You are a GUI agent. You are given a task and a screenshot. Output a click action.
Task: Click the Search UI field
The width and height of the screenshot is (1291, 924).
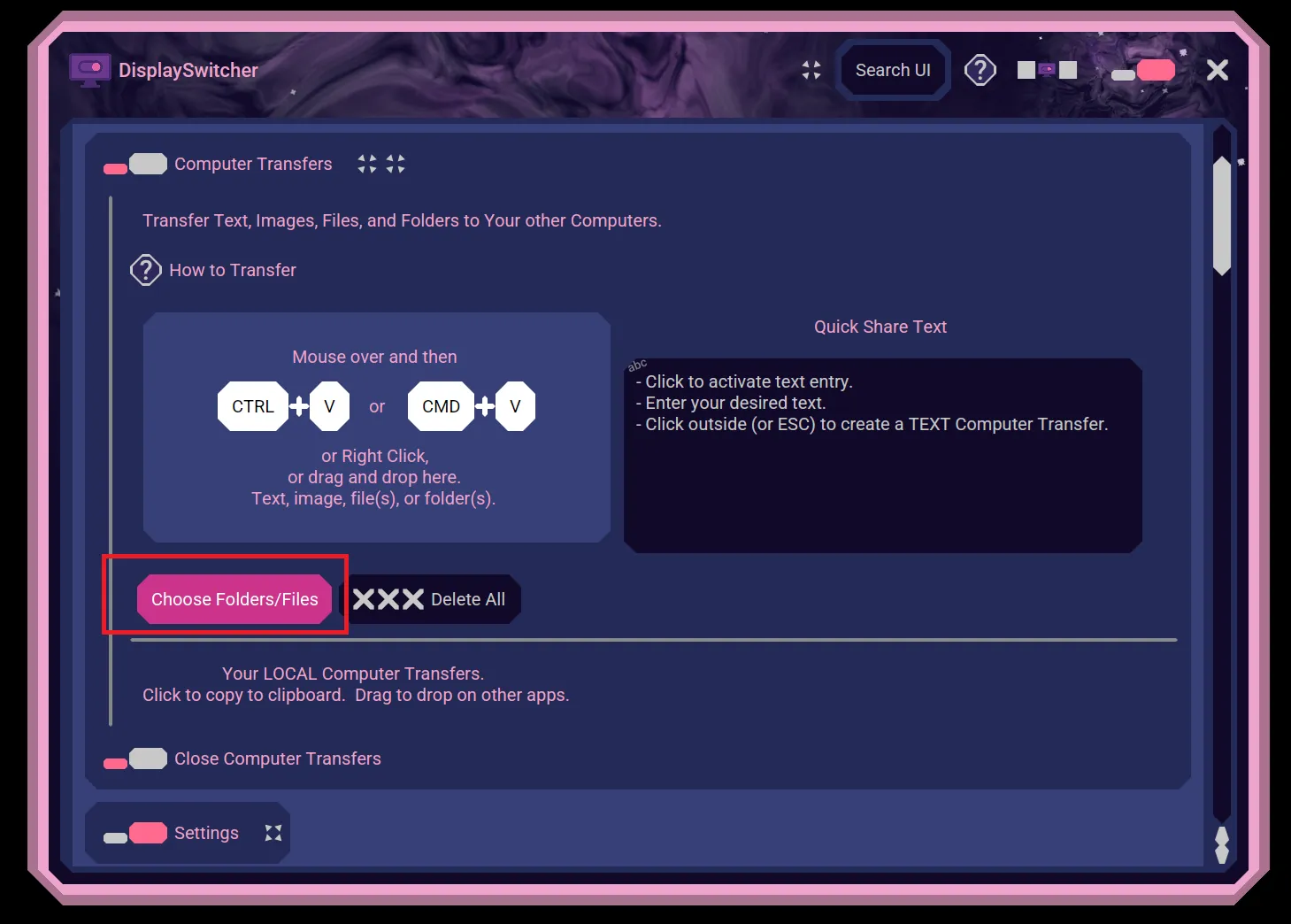tap(893, 70)
